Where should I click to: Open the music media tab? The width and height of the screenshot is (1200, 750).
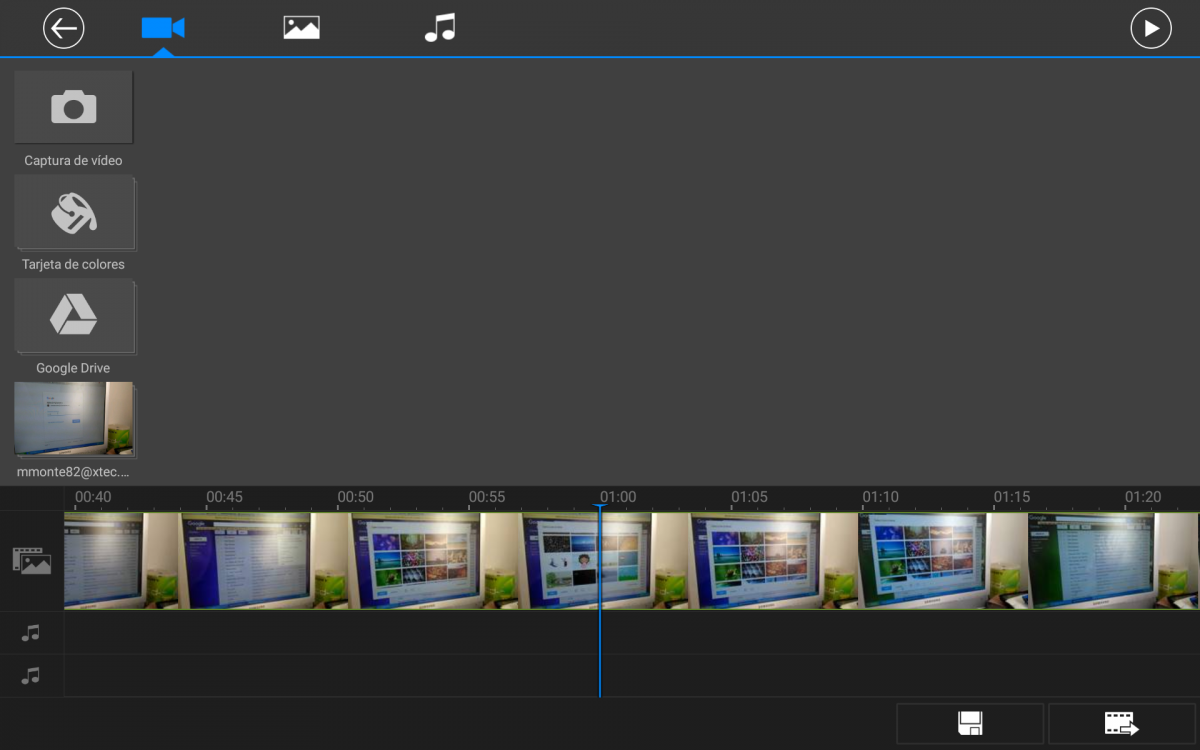439,28
